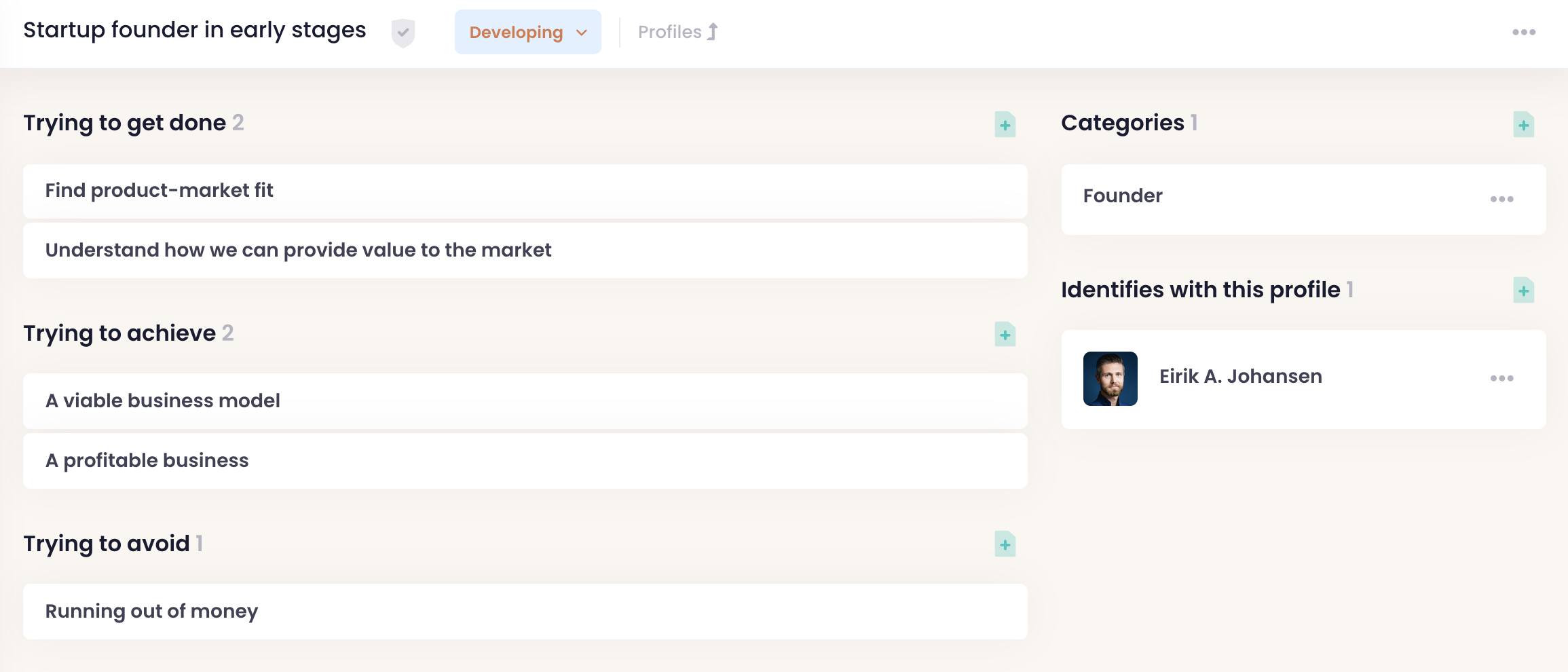The width and height of the screenshot is (1568, 672).
Task: Add item to Trying to achieve
Action: pos(1005,335)
